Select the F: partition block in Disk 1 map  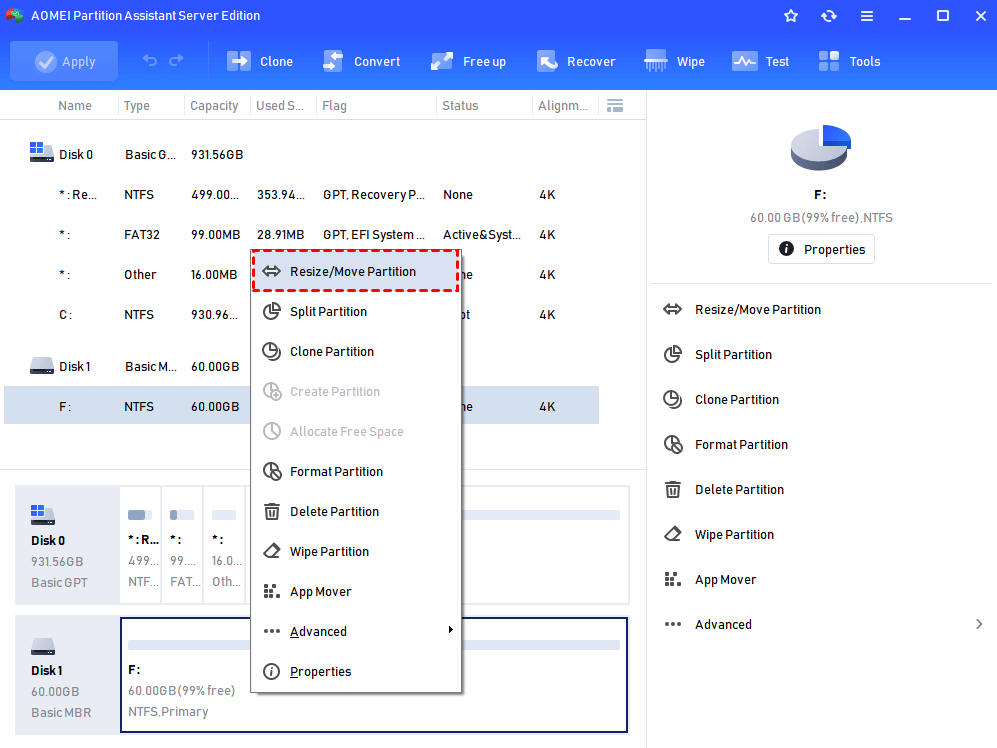(374, 675)
